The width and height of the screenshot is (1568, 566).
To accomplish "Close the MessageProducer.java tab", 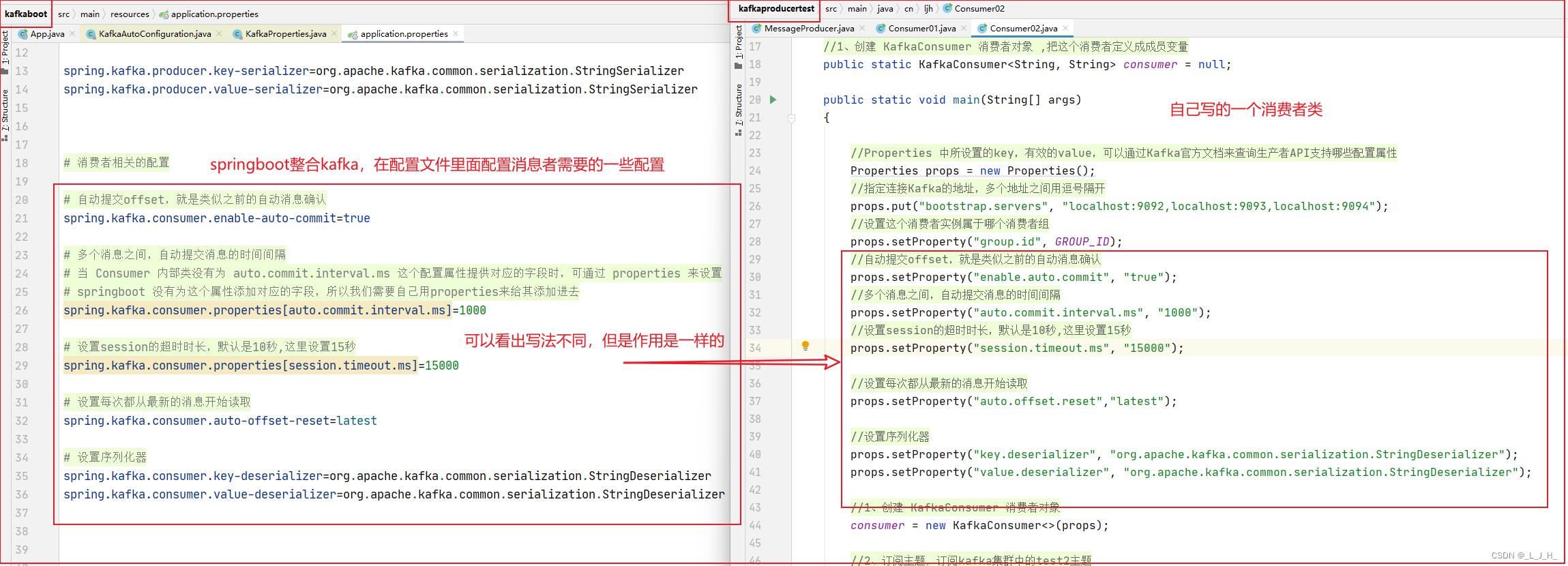I will pyautogui.click(x=862, y=28).
